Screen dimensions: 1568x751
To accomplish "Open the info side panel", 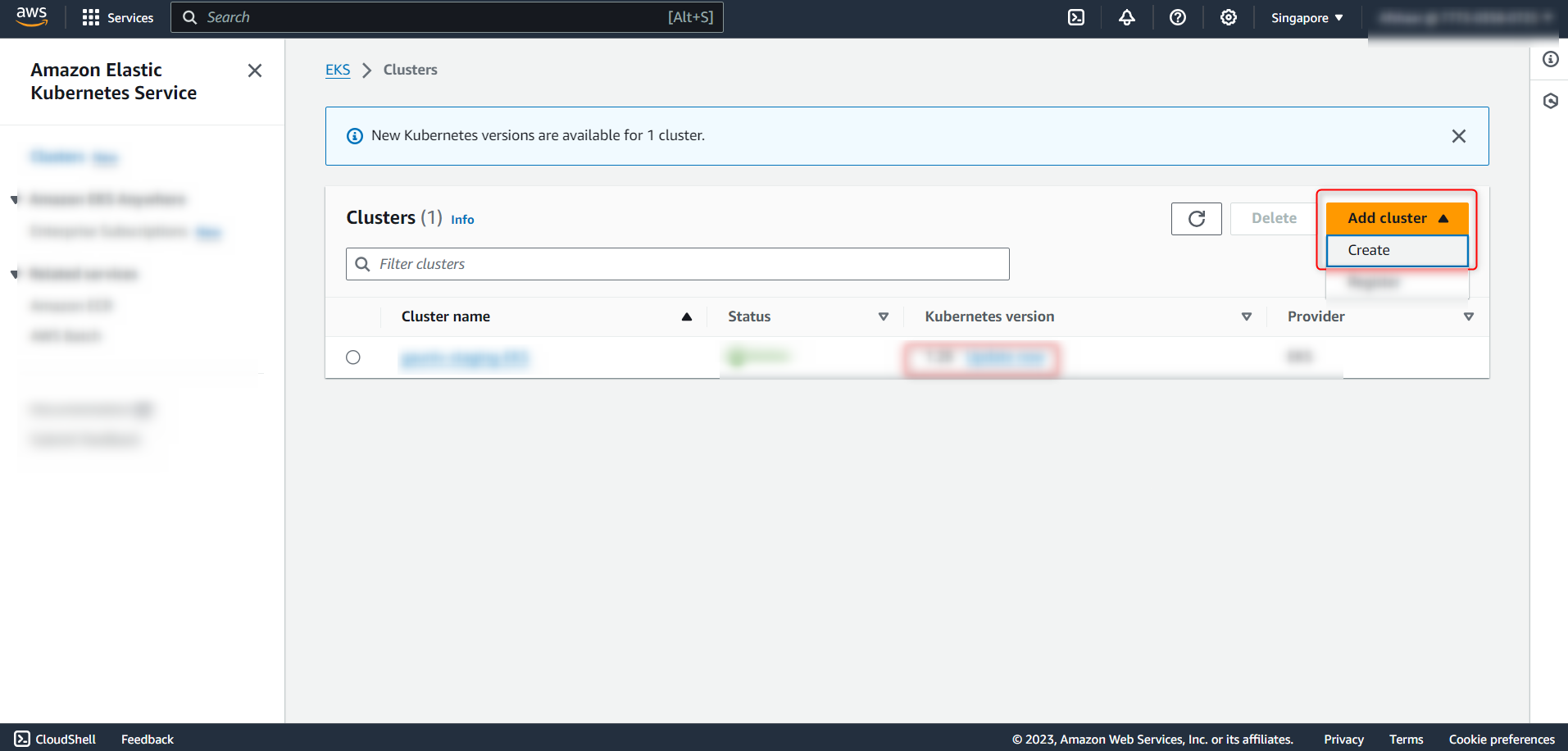I will tap(1550, 60).
